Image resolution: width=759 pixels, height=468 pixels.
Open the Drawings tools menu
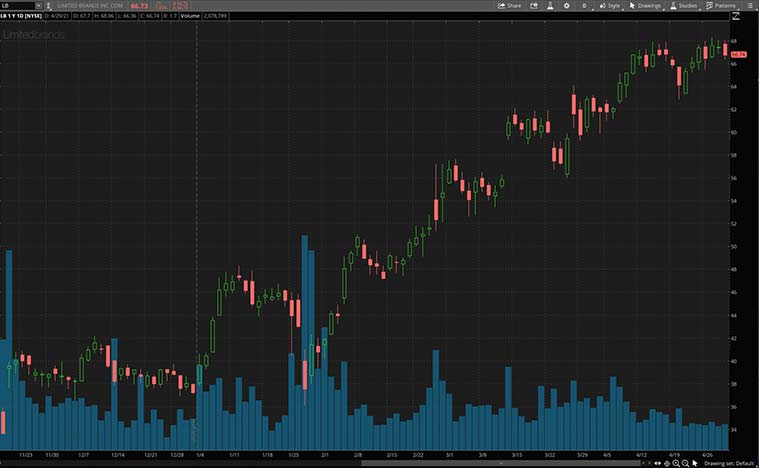coord(645,5)
